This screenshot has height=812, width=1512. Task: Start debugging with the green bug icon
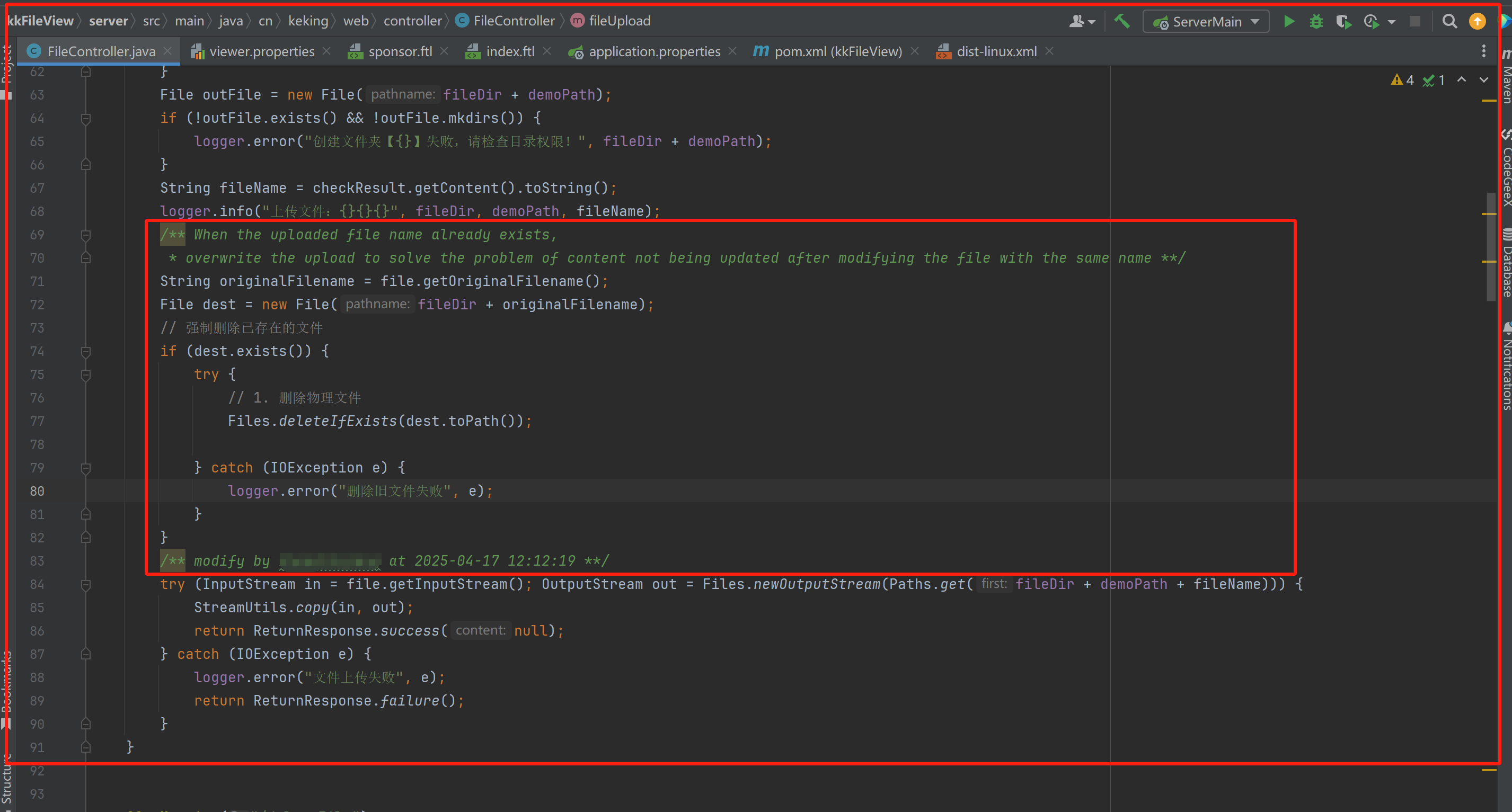pos(1316,22)
